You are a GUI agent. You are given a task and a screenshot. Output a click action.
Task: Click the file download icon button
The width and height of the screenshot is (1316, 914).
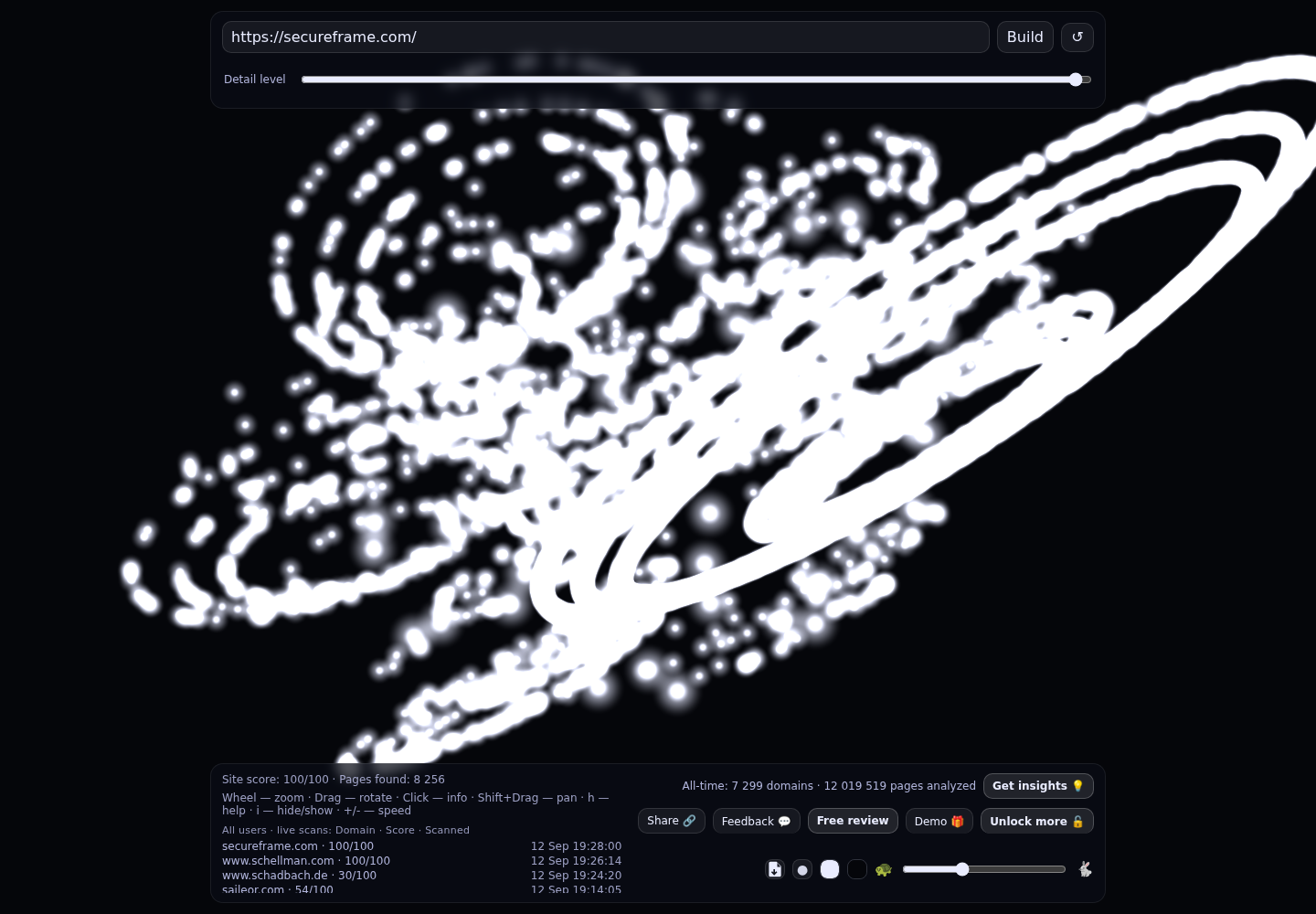(x=775, y=869)
